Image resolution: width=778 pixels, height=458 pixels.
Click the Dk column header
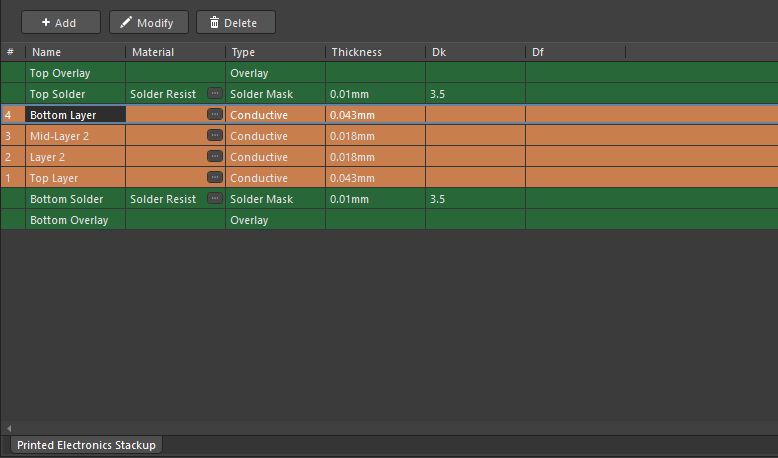[x=476, y=52]
